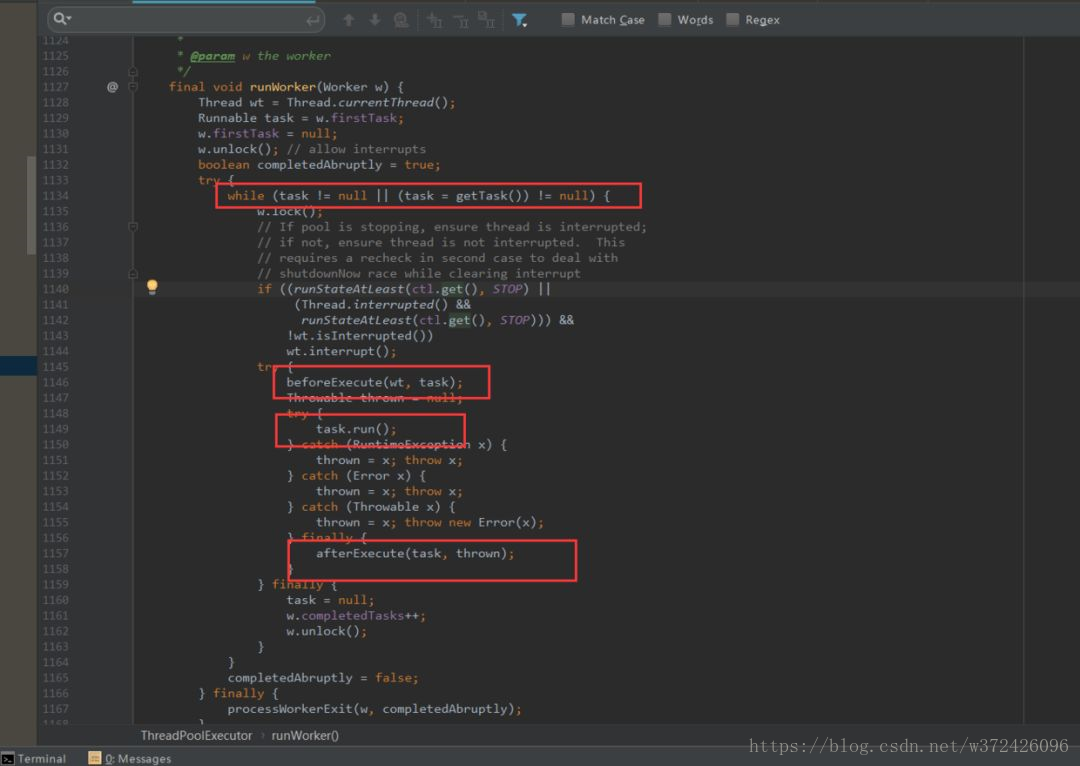
Task: Go to next occurrence with down arrow
Action: [x=375, y=20]
